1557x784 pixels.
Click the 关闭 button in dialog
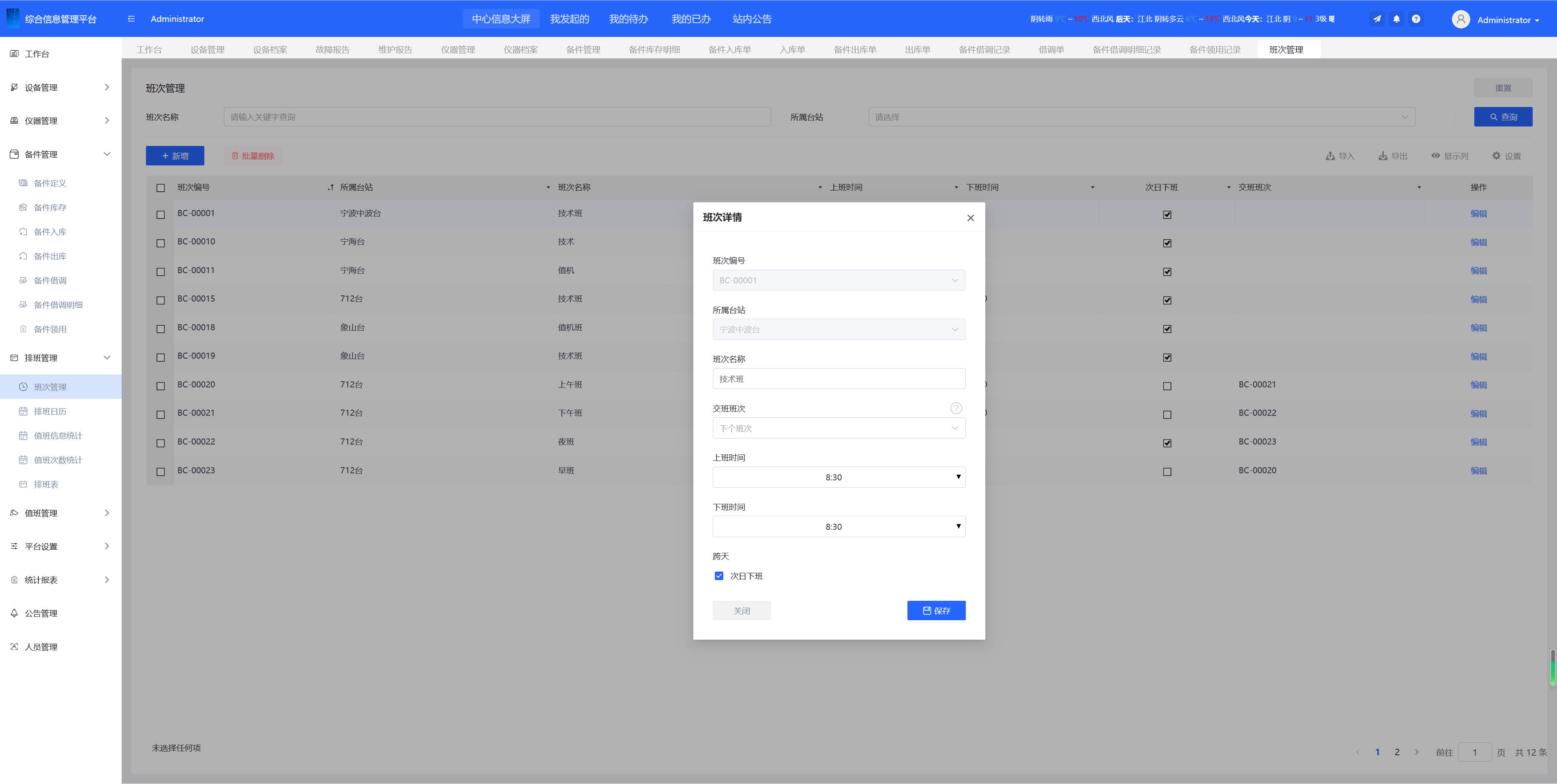tap(742, 610)
